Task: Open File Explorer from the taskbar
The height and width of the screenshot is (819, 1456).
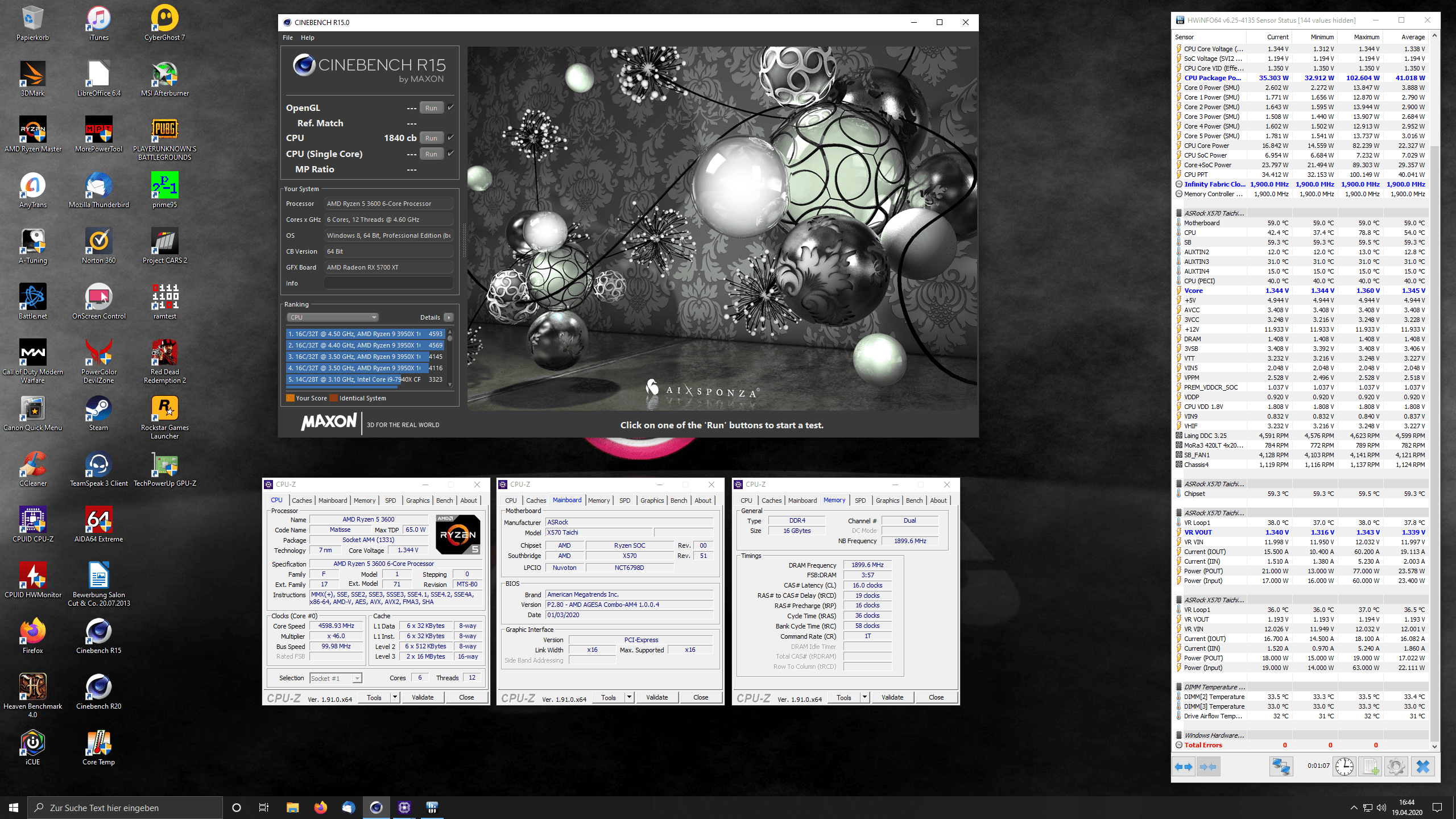Action: pos(292,807)
